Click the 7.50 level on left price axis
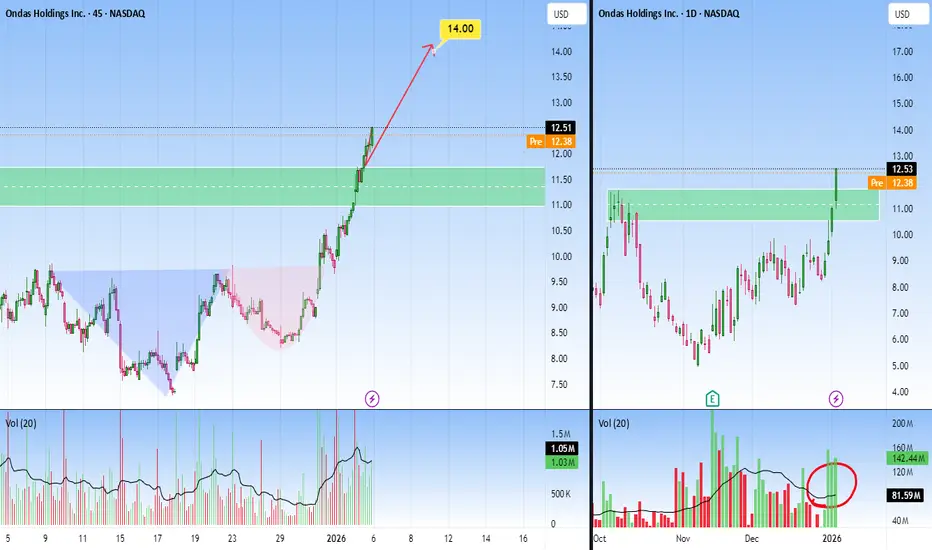This screenshot has width=932, height=550. [x=559, y=385]
